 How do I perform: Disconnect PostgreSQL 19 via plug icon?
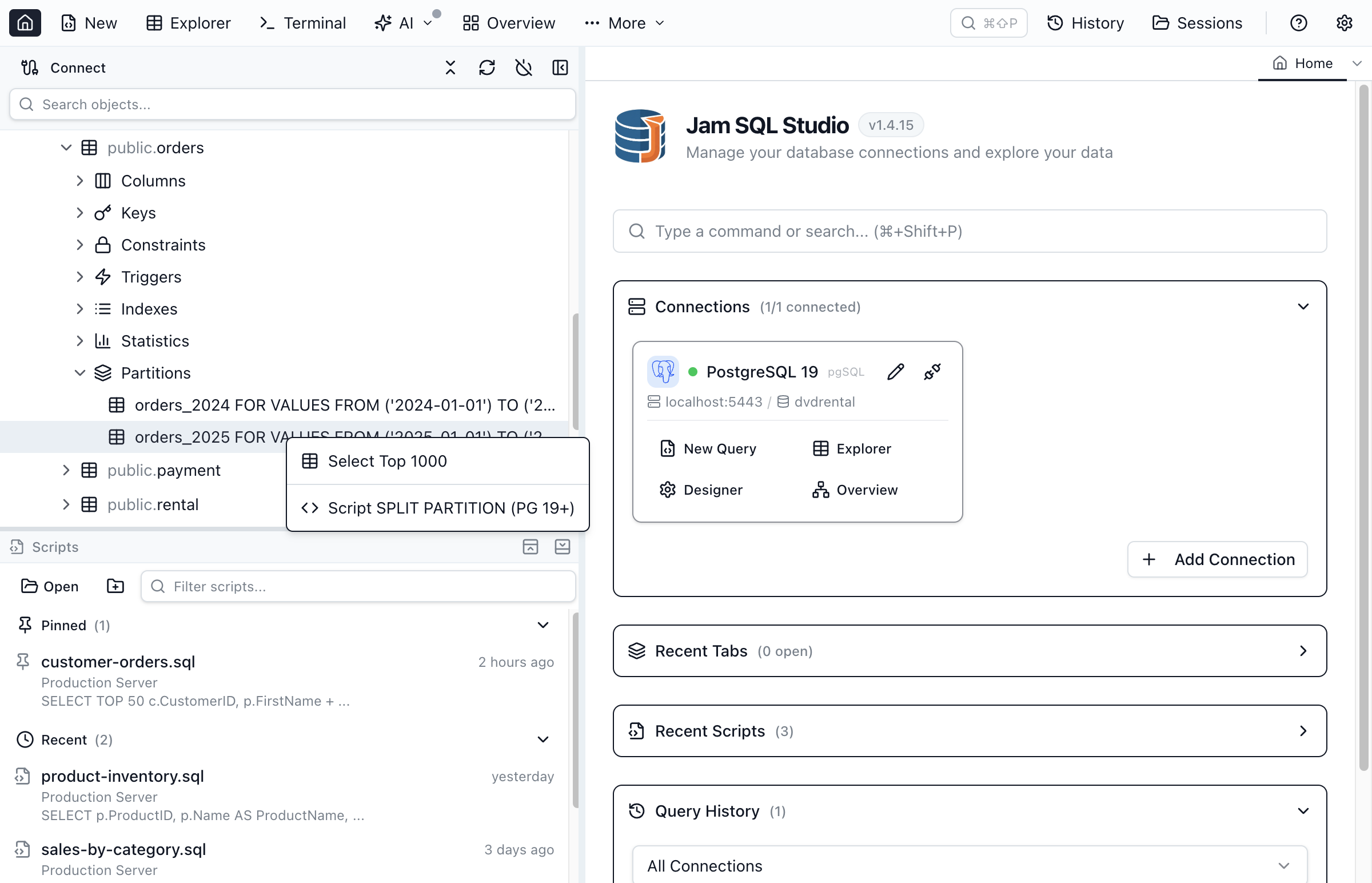pos(932,372)
